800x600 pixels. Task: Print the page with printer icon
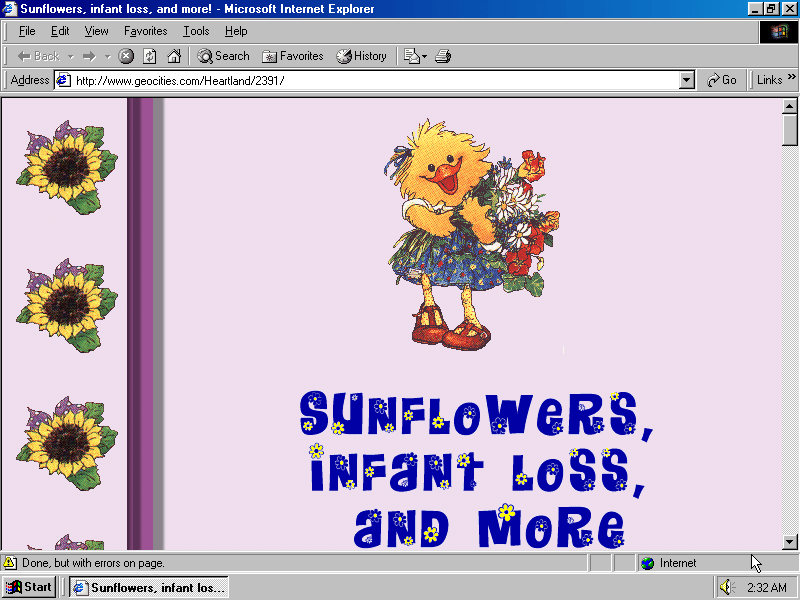point(443,56)
